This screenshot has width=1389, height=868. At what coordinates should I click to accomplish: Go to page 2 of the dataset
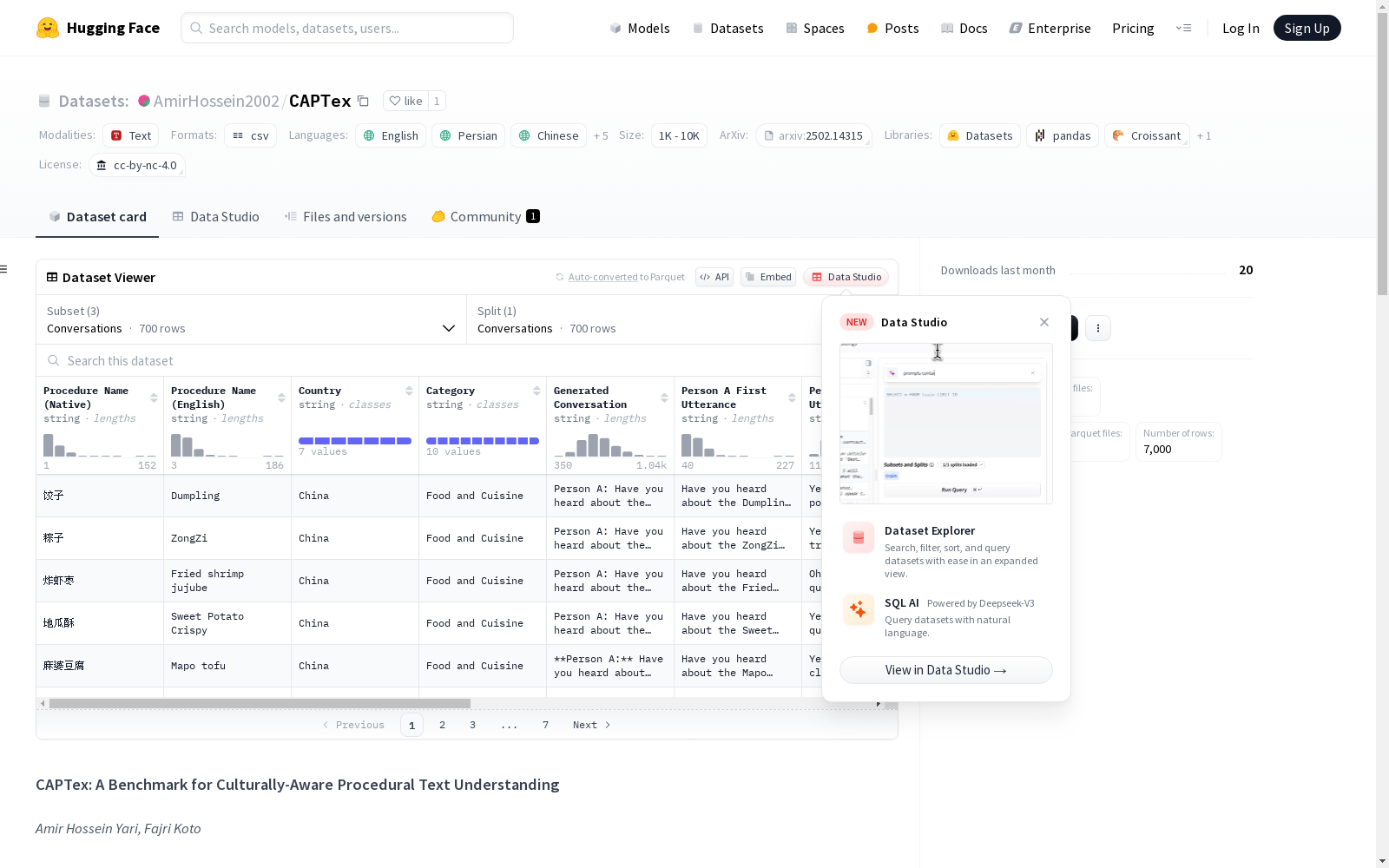pos(442,725)
